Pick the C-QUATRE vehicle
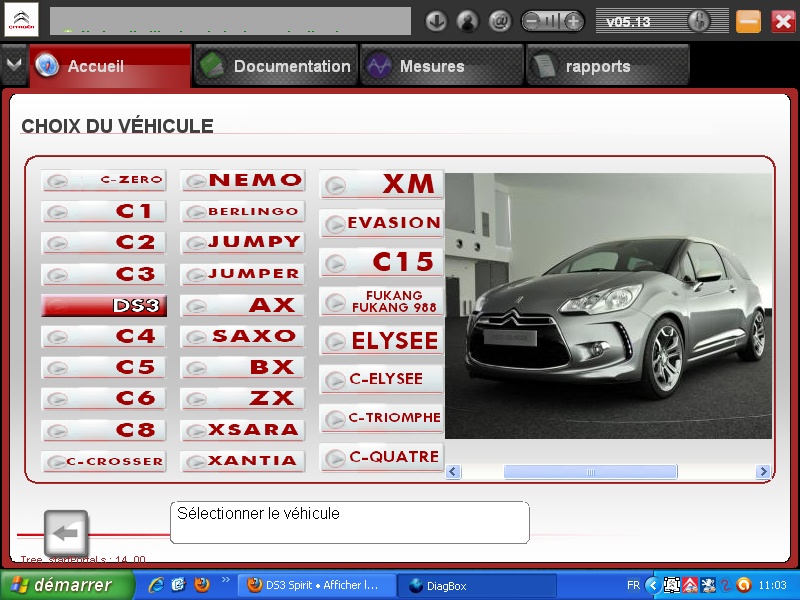Viewport: 800px width, 600px height. coord(382,457)
